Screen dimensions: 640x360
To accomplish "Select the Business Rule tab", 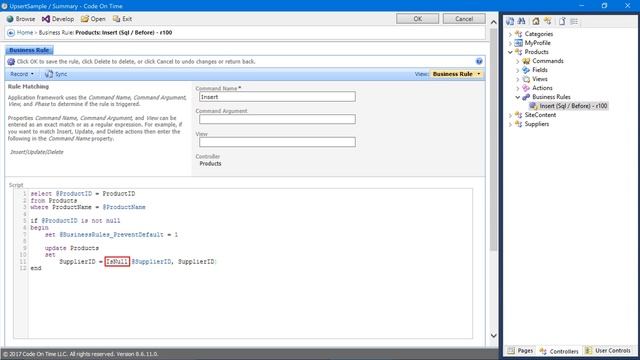I will pyautogui.click(x=29, y=50).
